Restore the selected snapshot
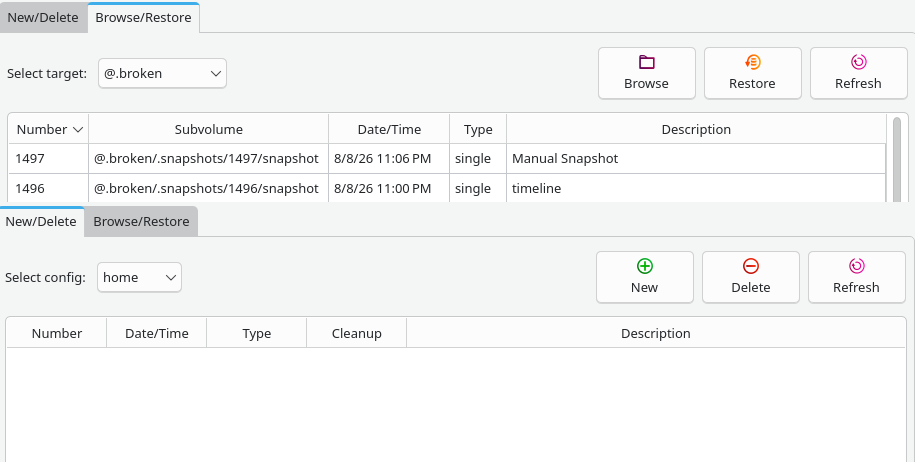915x462 pixels. pyautogui.click(x=753, y=74)
